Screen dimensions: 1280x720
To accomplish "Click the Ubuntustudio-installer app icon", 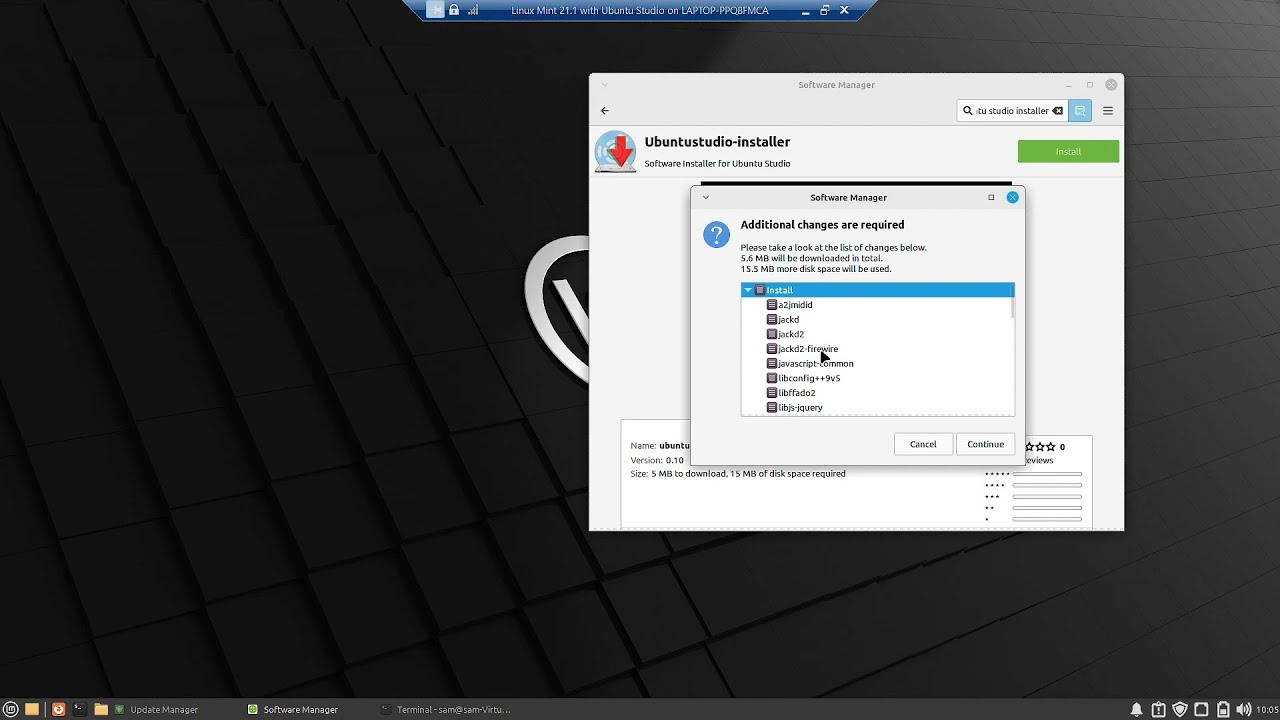I will 615,152.
